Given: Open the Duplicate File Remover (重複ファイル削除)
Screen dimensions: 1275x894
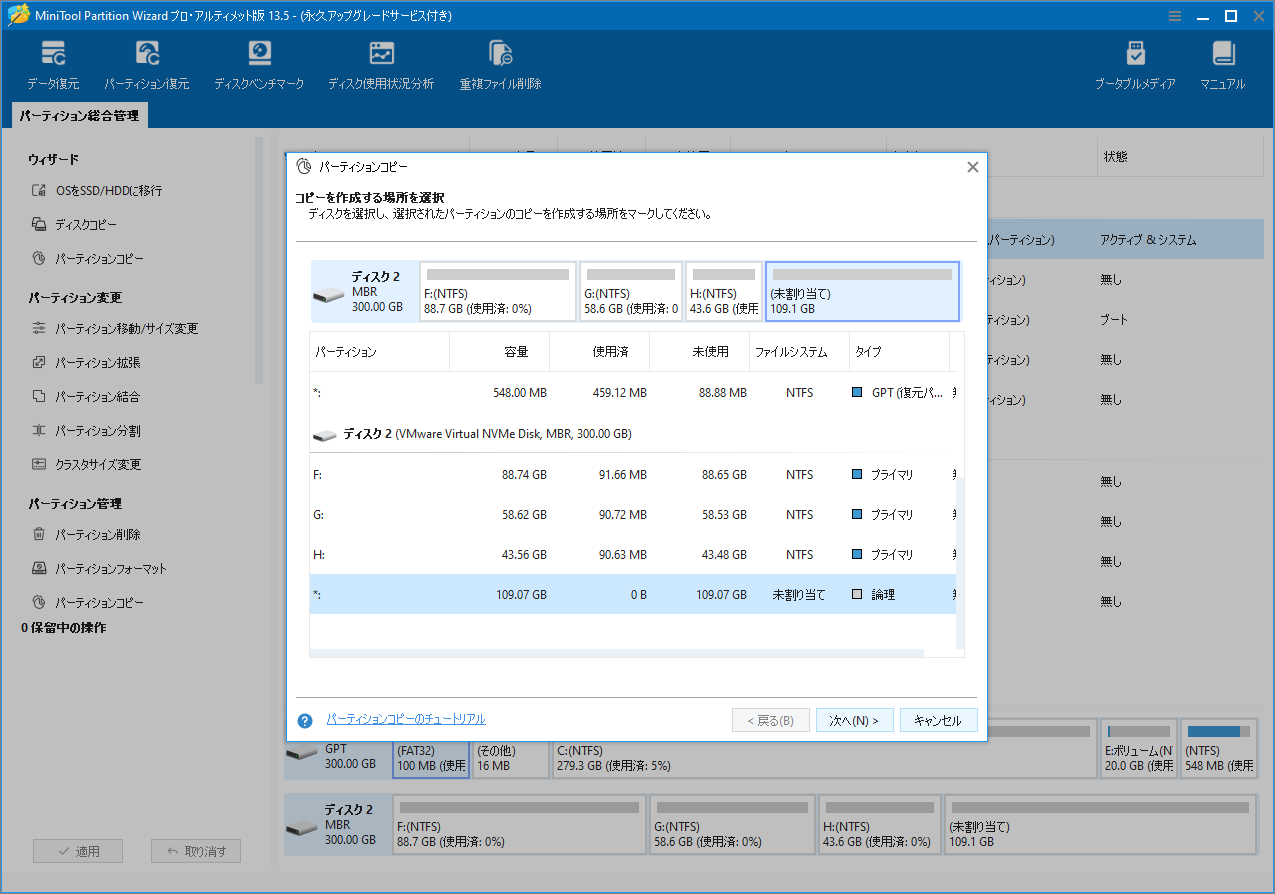Looking at the screenshot, I should coord(500,62).
